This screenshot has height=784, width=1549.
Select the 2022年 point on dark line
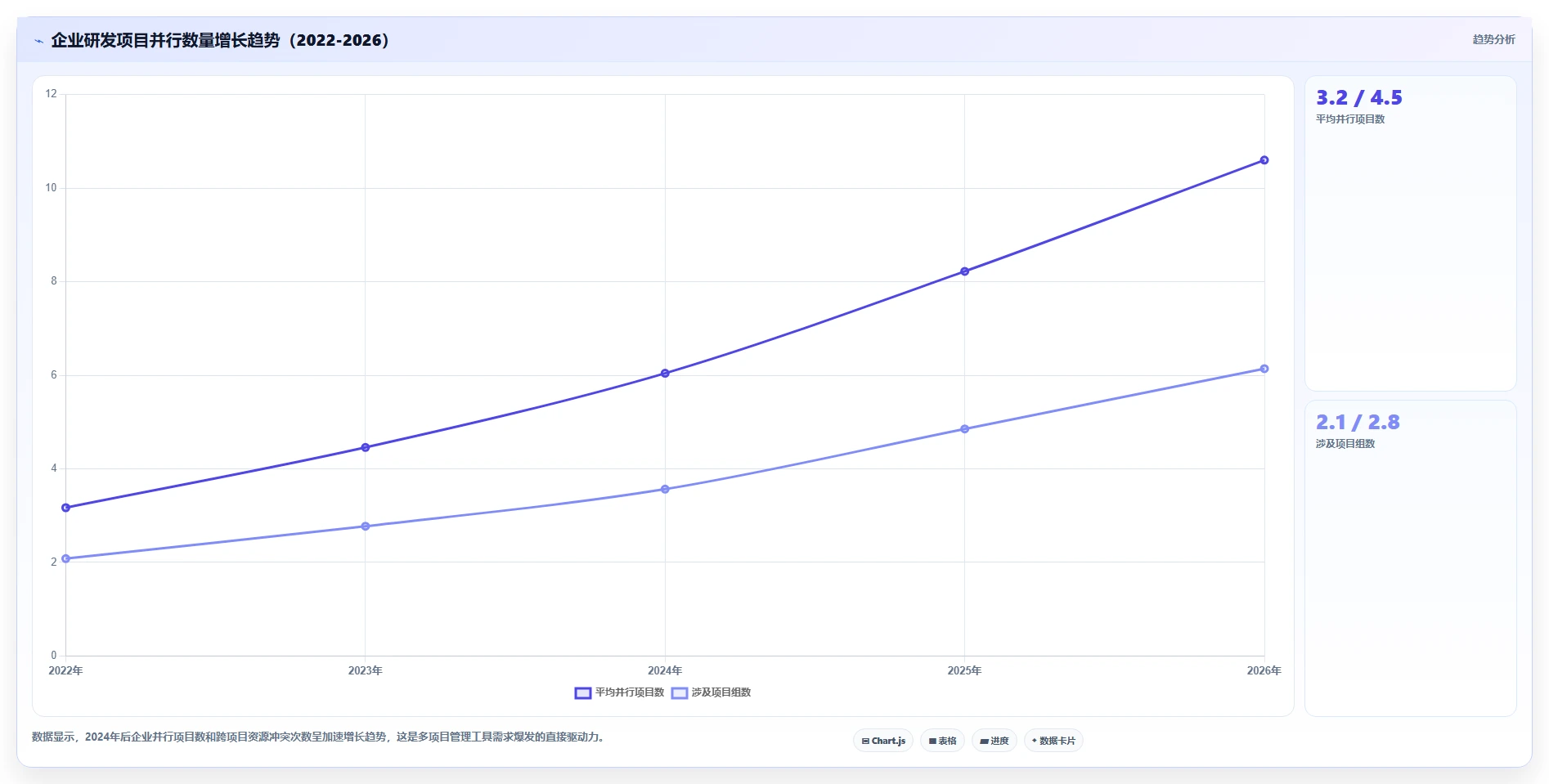(x=66, y=508)
